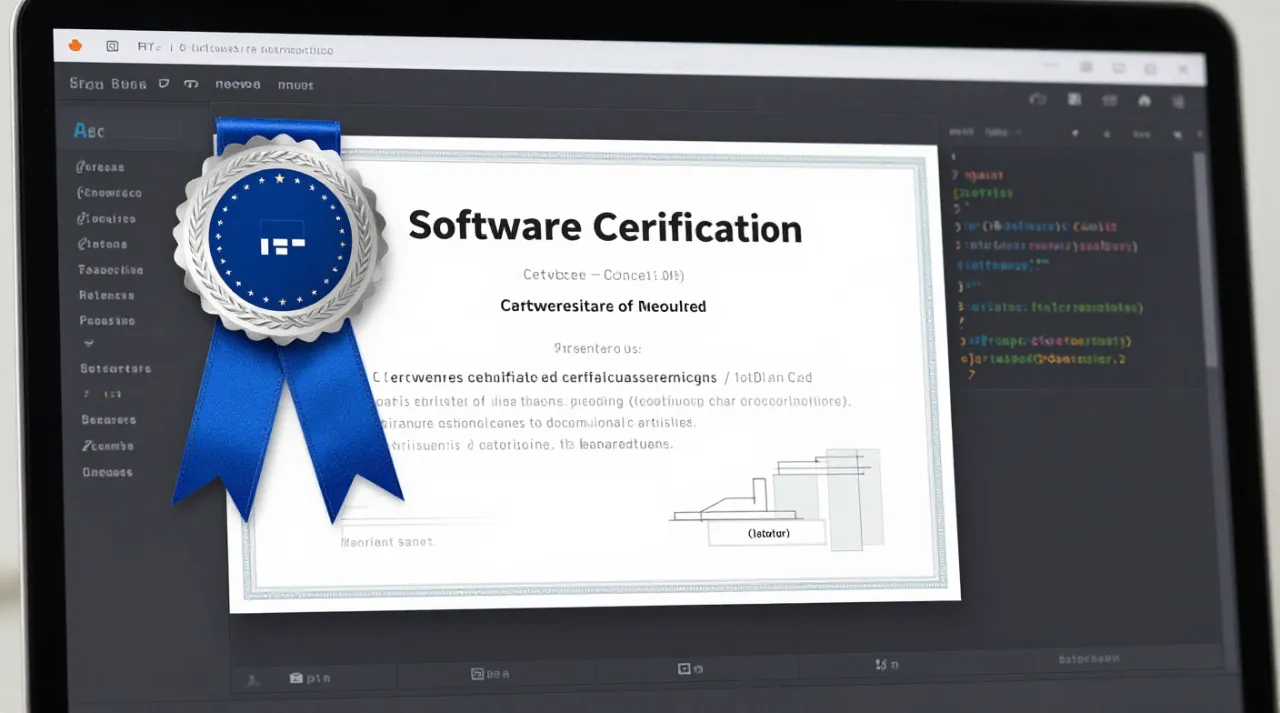Click the "Meoriant sanet." signature label
This screenshot has width=1280, height=713.
[388, 542]
